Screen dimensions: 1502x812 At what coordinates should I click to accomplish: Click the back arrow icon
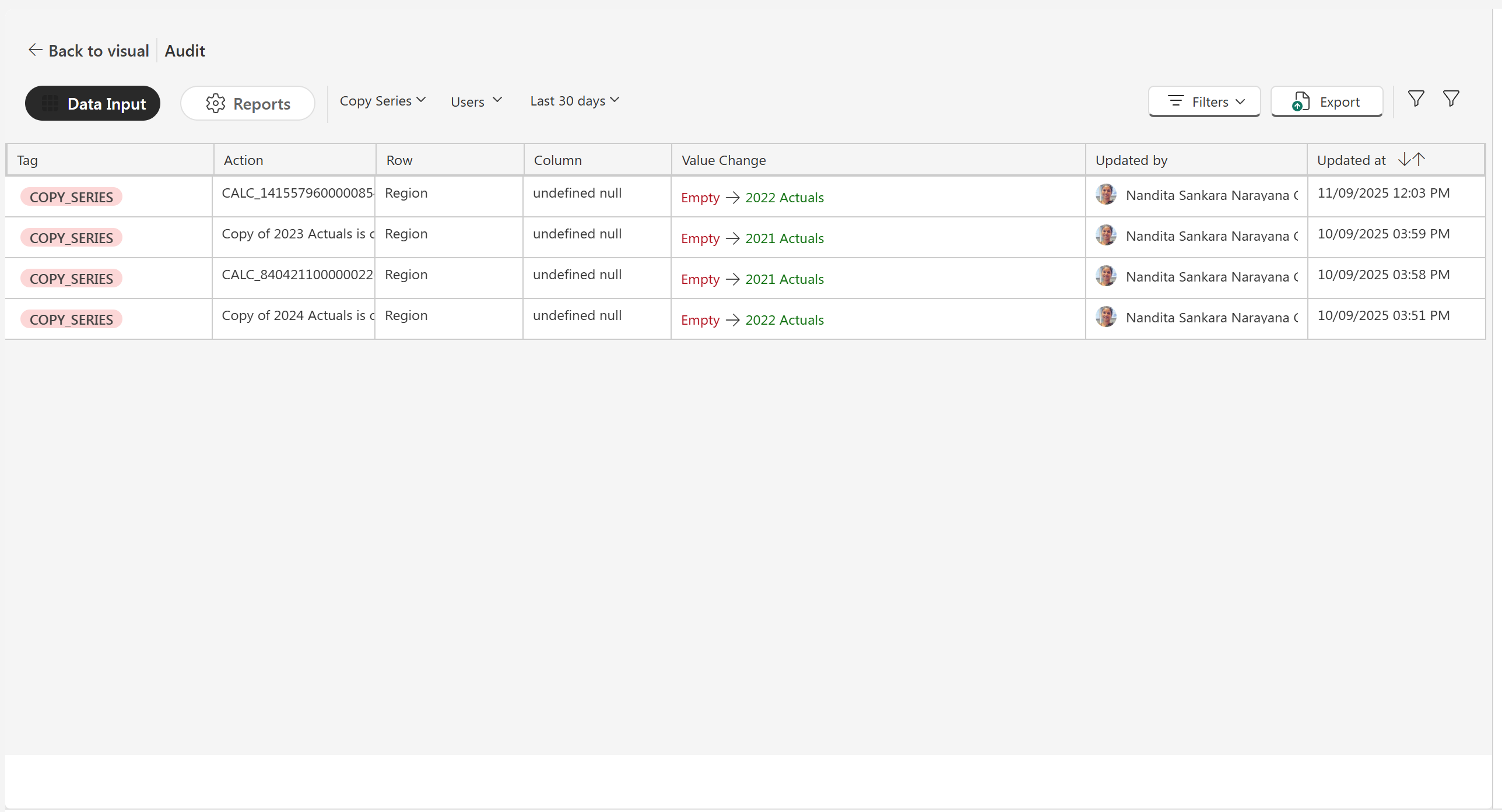[x=35, y=50]
